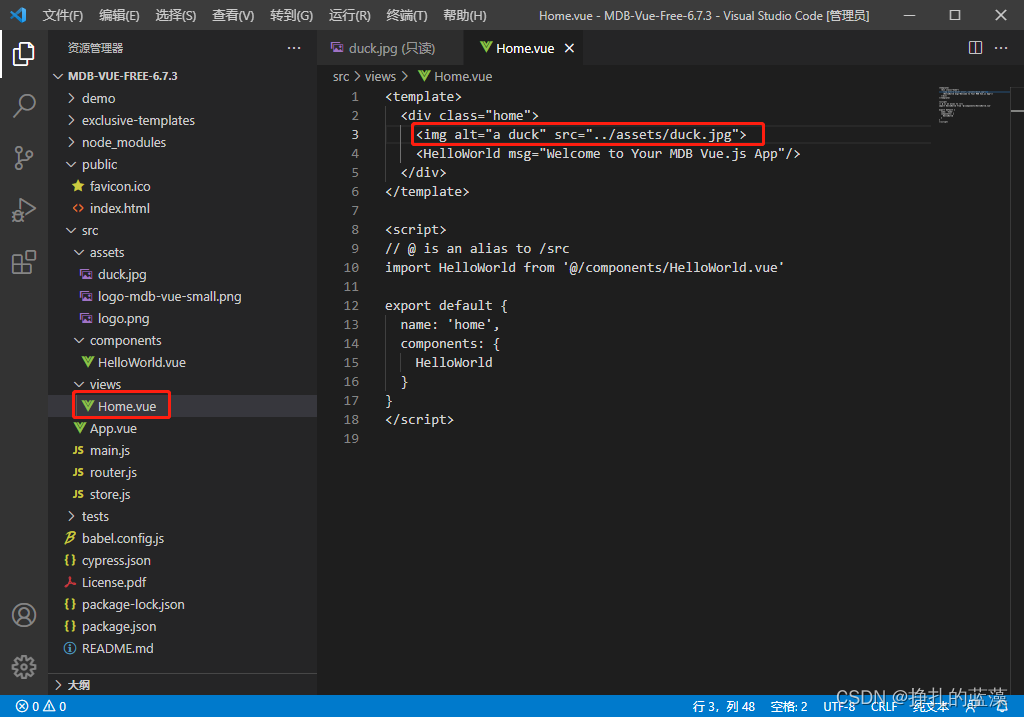Open README.md file
The height and width of the screenshot is (717, 1024).
tap(118, 648)
